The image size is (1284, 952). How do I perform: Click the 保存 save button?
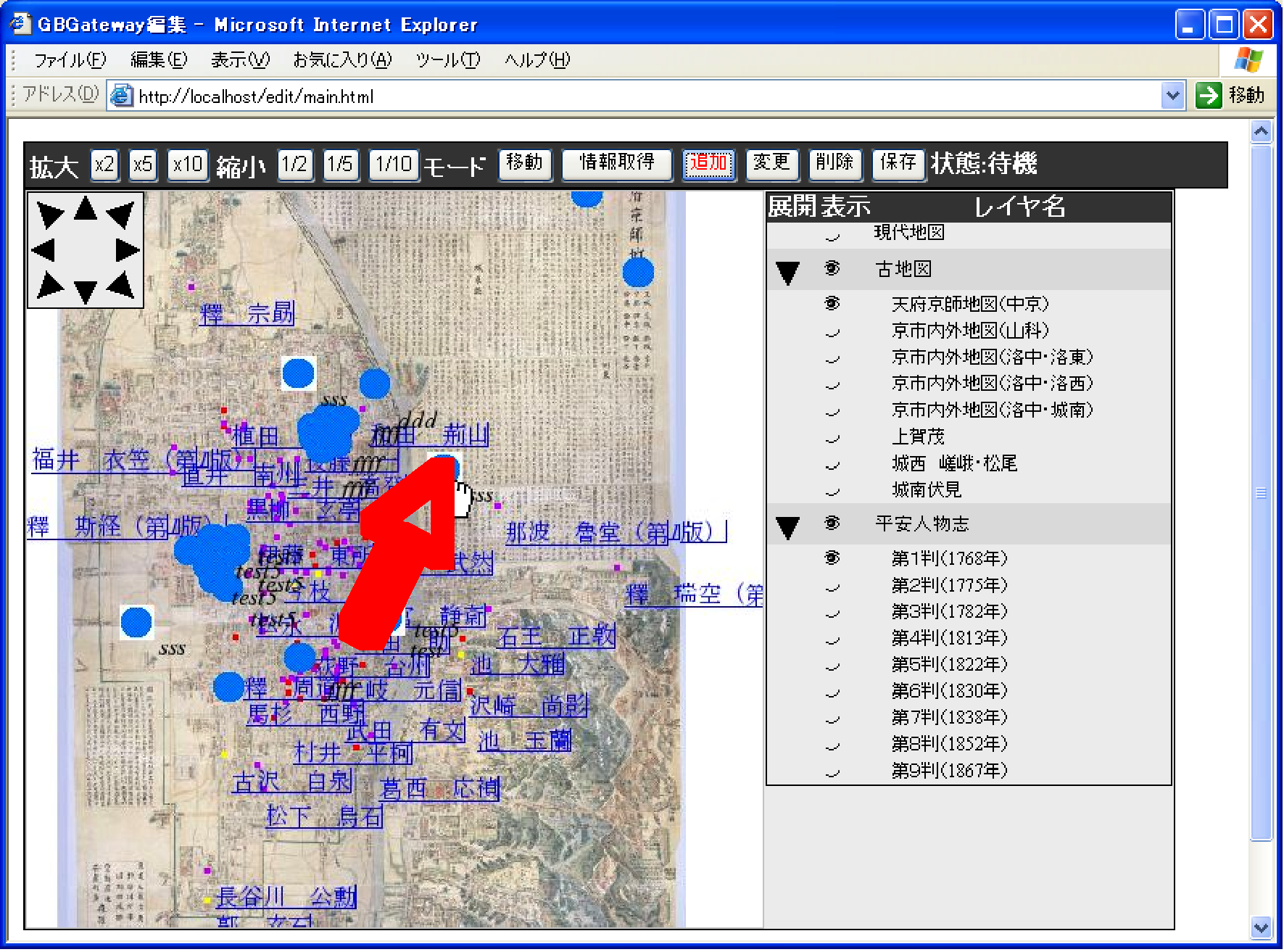point(898,164)
